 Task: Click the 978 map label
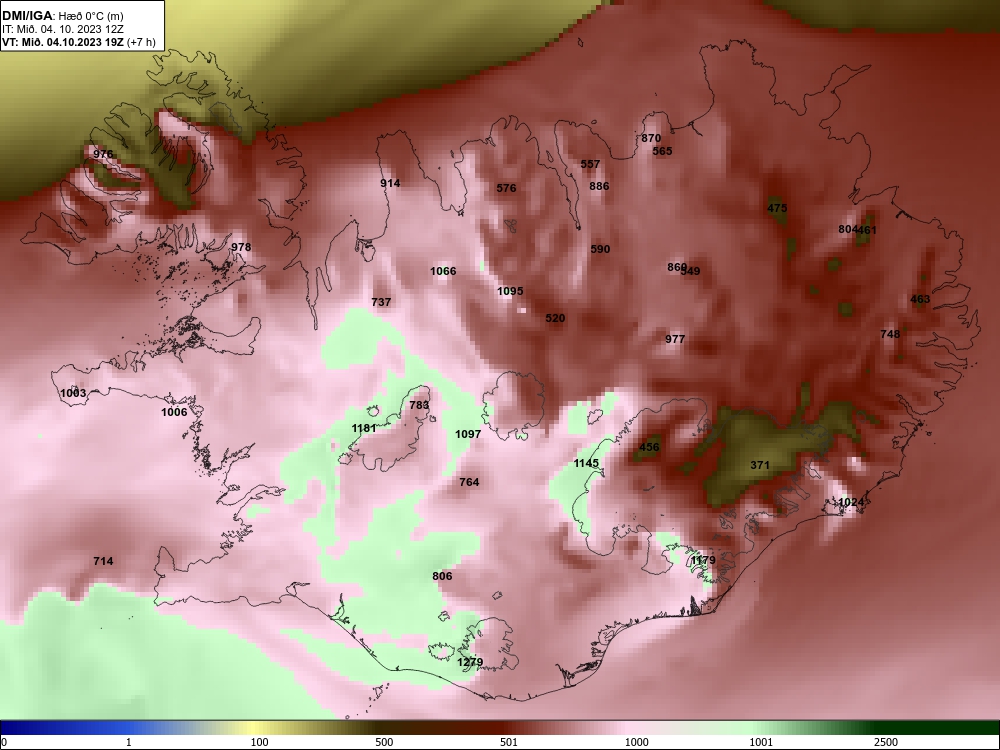(x=241, y=247)
